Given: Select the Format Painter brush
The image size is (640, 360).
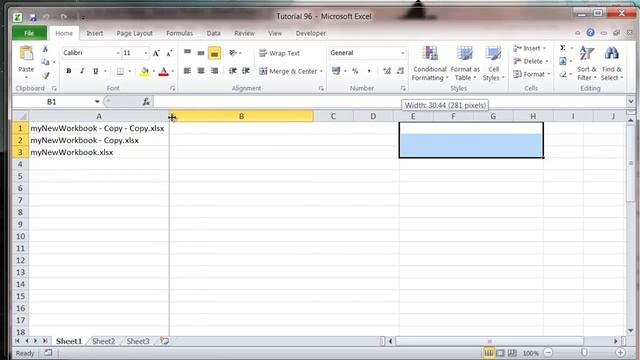Looking at the screenshot, I should [x=46, y=75].
